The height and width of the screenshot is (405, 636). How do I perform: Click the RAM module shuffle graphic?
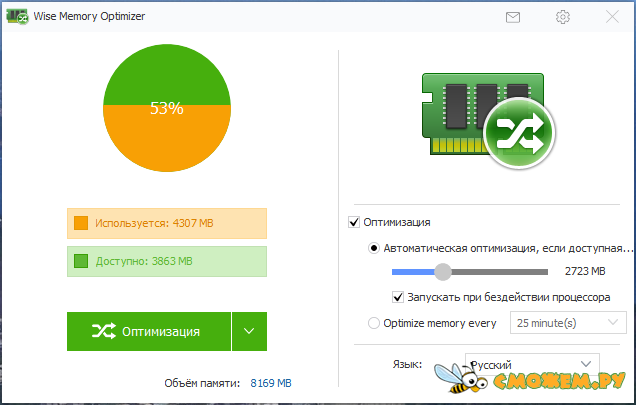pyautogui.click(x=488, y=120)
